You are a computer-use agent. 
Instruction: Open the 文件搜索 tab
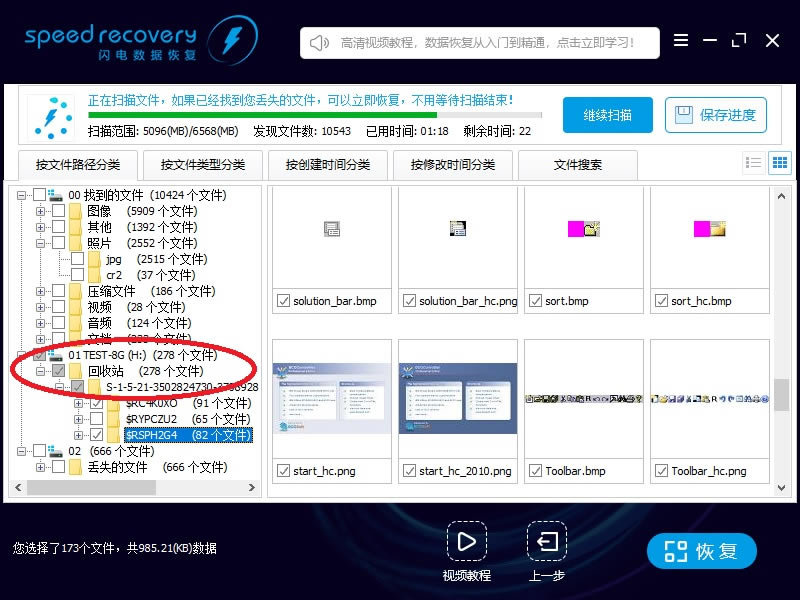tap(578, 165)
